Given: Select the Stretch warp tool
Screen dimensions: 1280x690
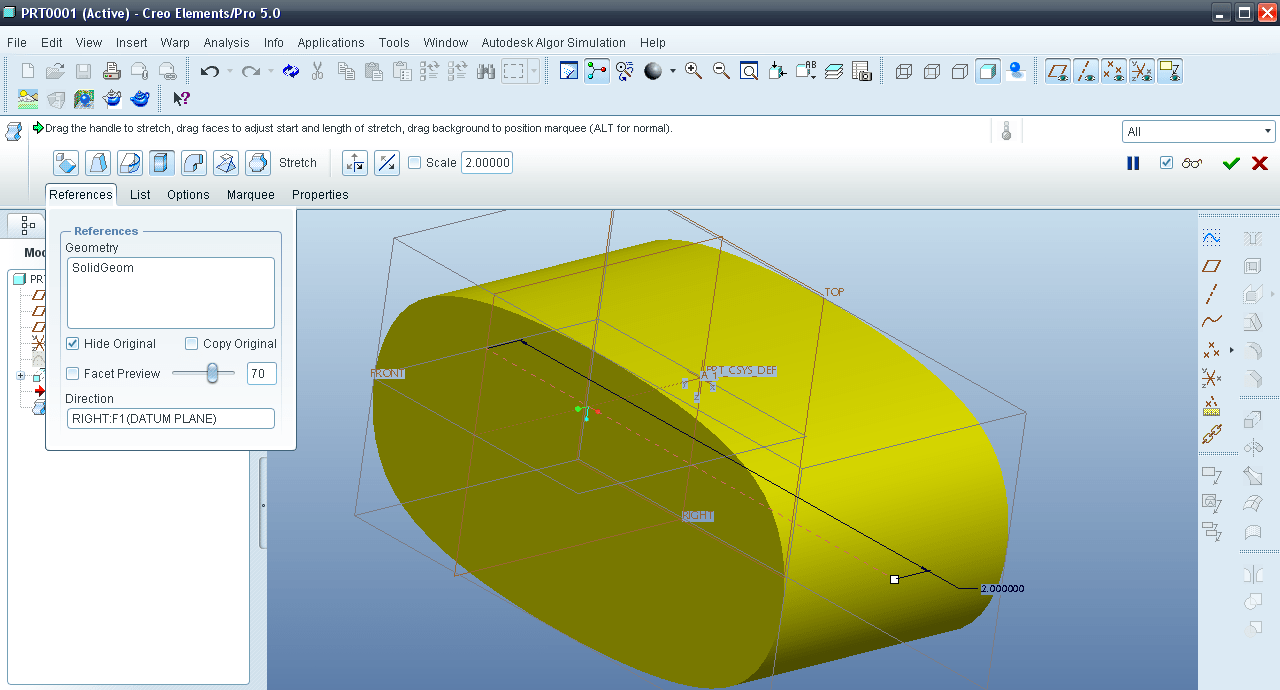Looking at the screenshot, I should coord(162,163).
